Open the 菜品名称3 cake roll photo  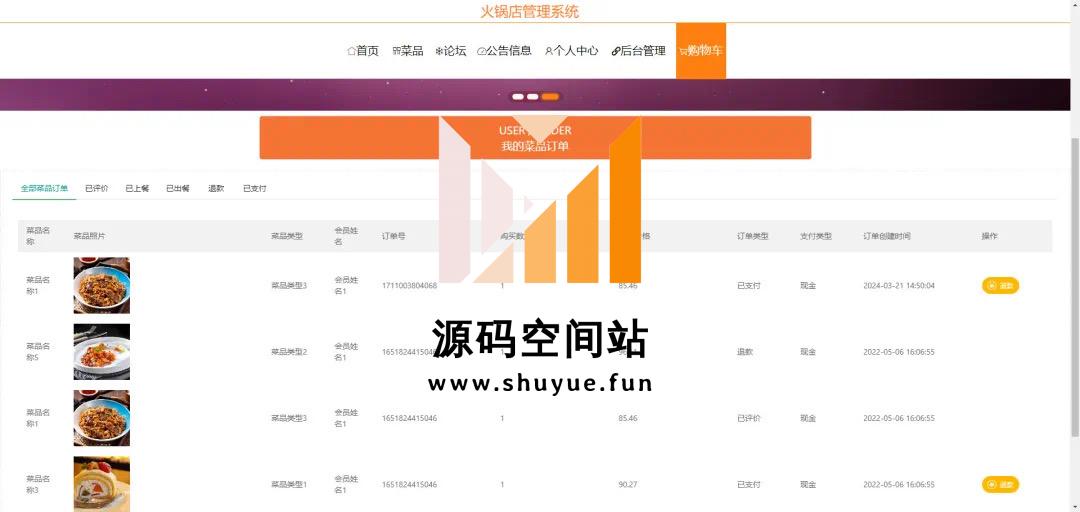click(x=101, y=484)
